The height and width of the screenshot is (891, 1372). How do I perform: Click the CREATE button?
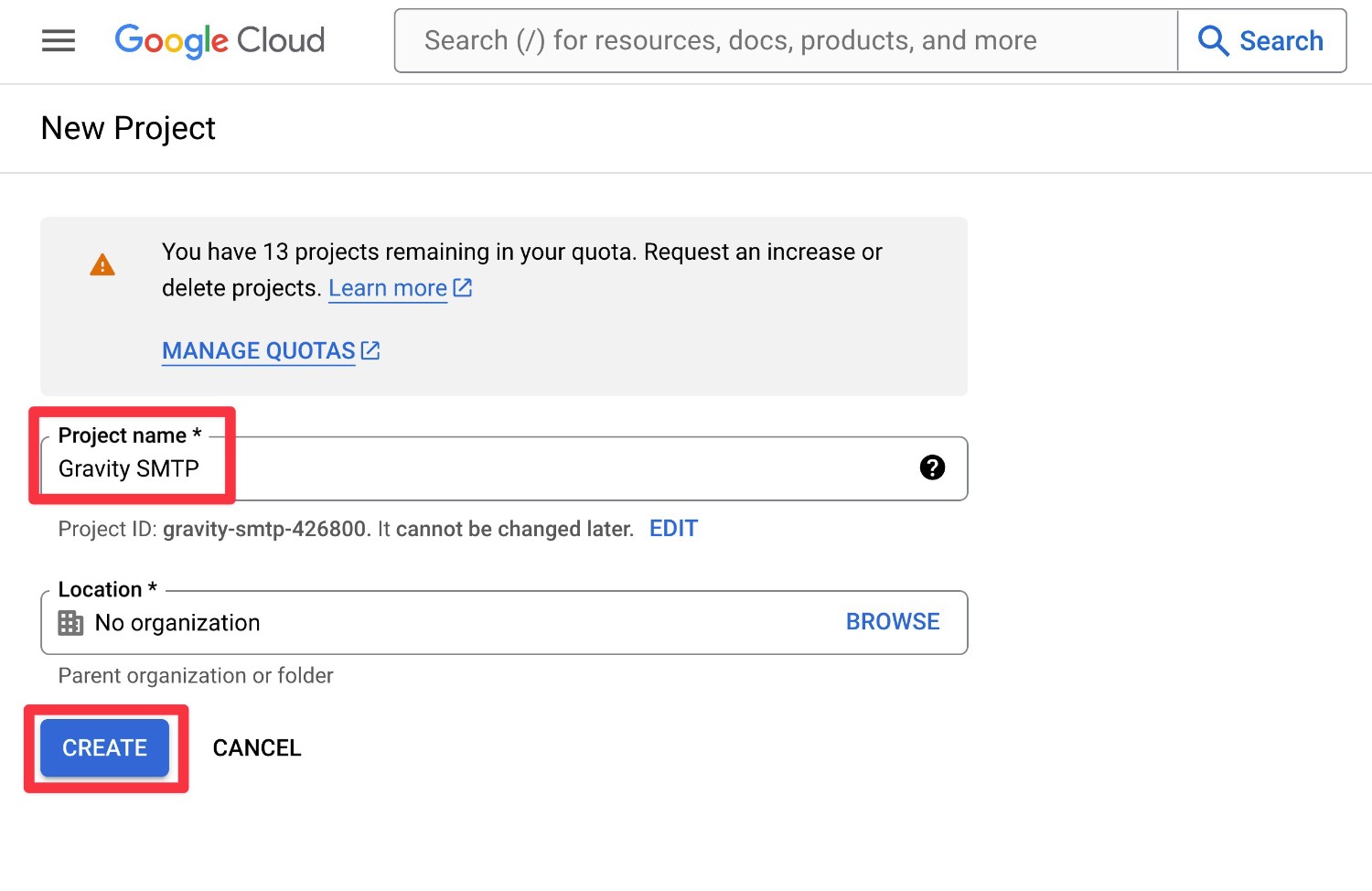pos(105,747)
